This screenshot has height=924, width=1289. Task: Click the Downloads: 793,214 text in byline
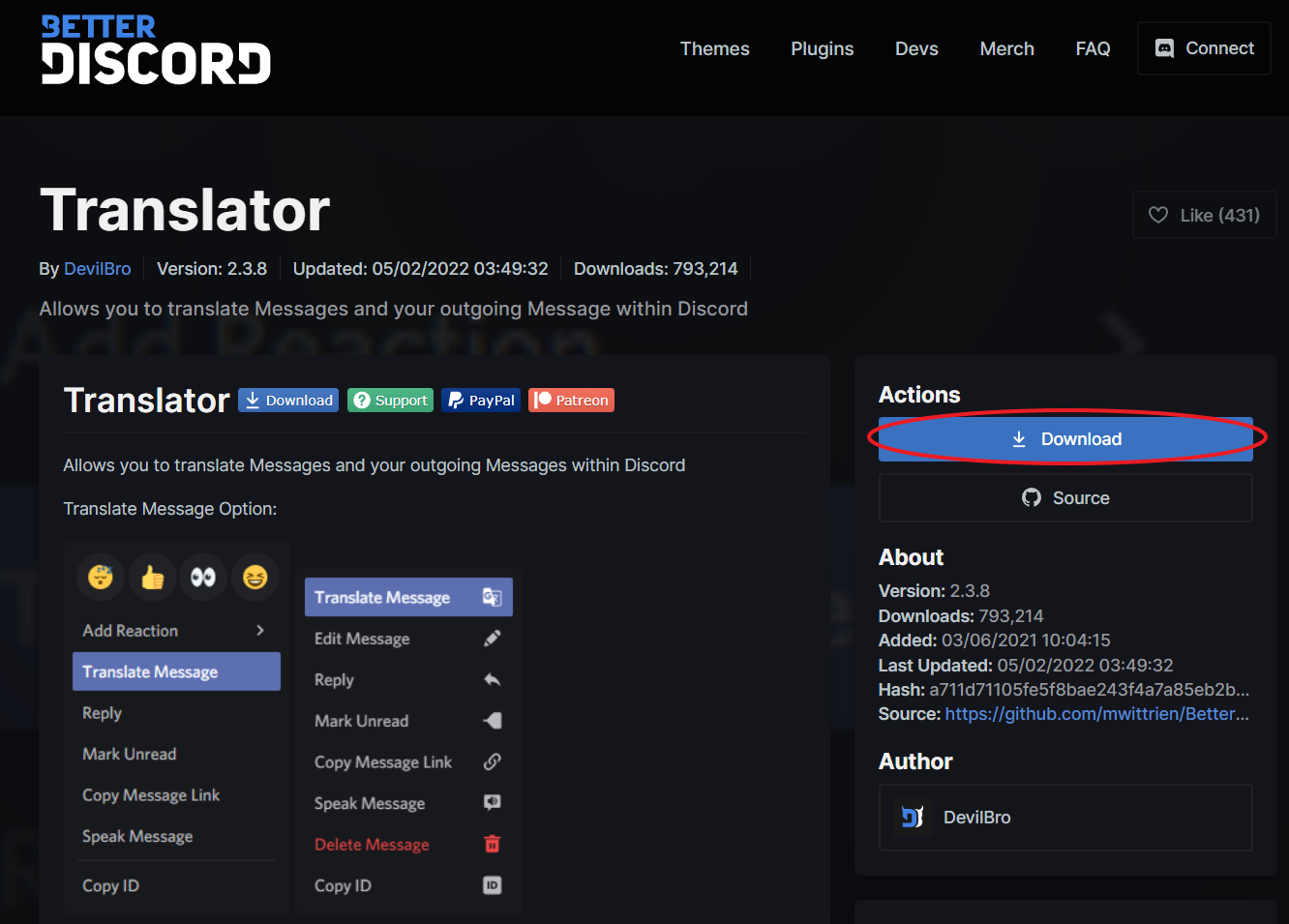coord(656,269)
